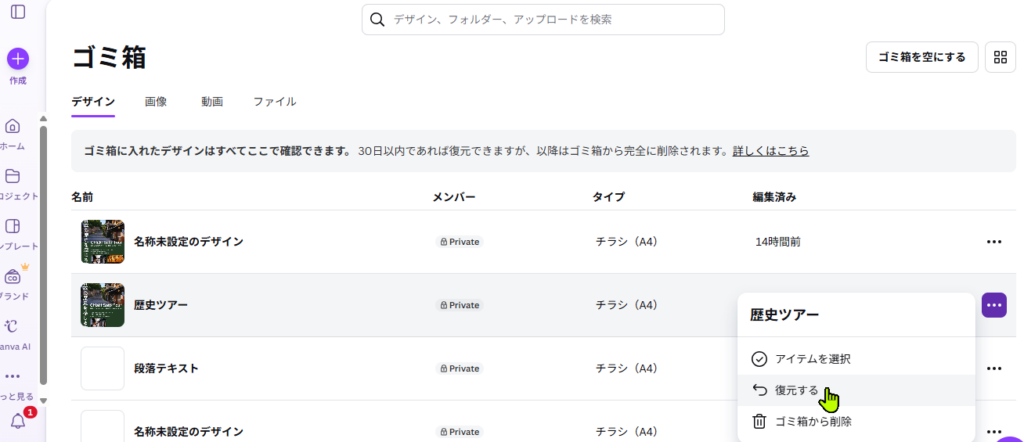Click the 段落テキスト design name

pyautogui.click(x=166, y=368)
